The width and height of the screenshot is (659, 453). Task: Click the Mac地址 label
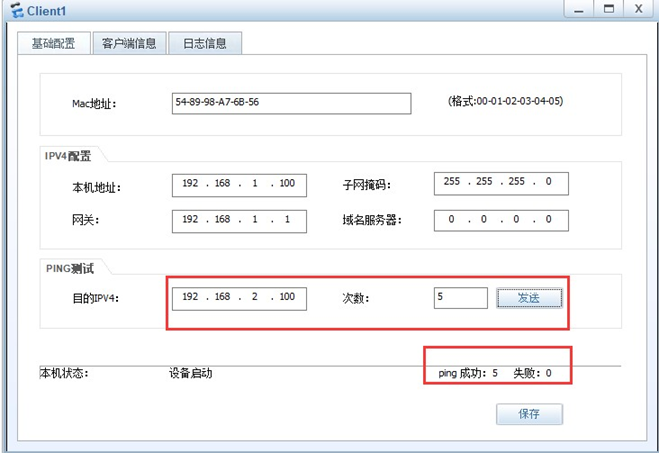[x=94, y=104]
